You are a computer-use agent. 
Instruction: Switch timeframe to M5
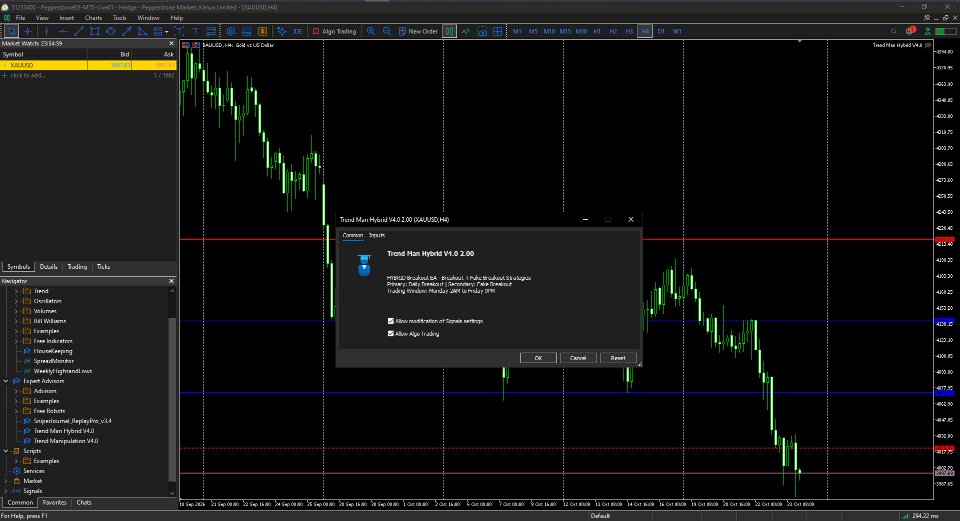click(533, 31)
